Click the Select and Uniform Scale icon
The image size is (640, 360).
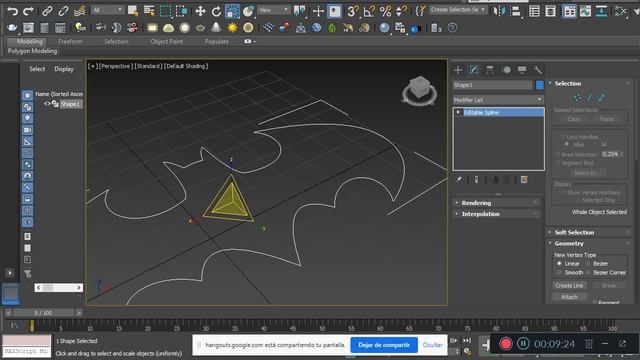click(x=232, y=11)
